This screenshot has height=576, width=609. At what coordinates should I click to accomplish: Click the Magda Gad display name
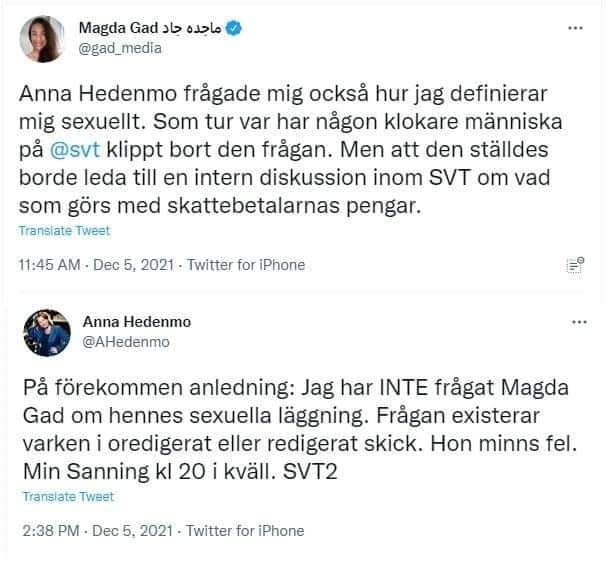coord(115,29)
